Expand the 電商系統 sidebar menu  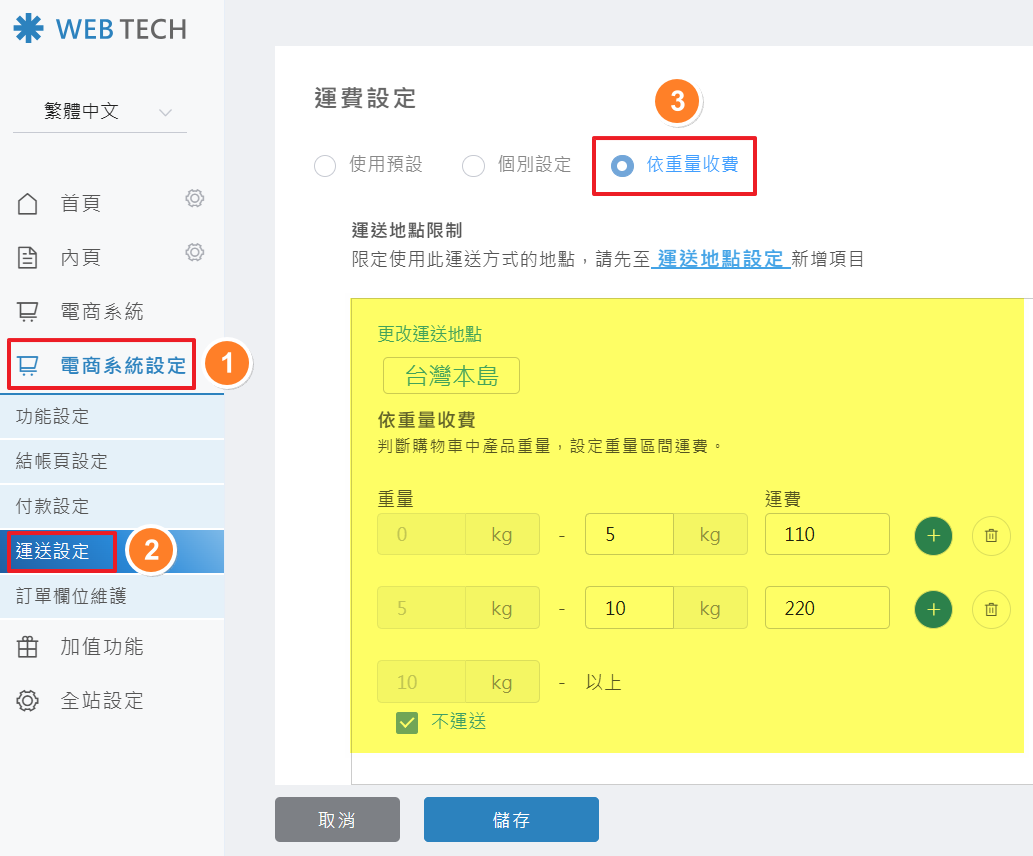pyautogui.click(x=100, y=311)
